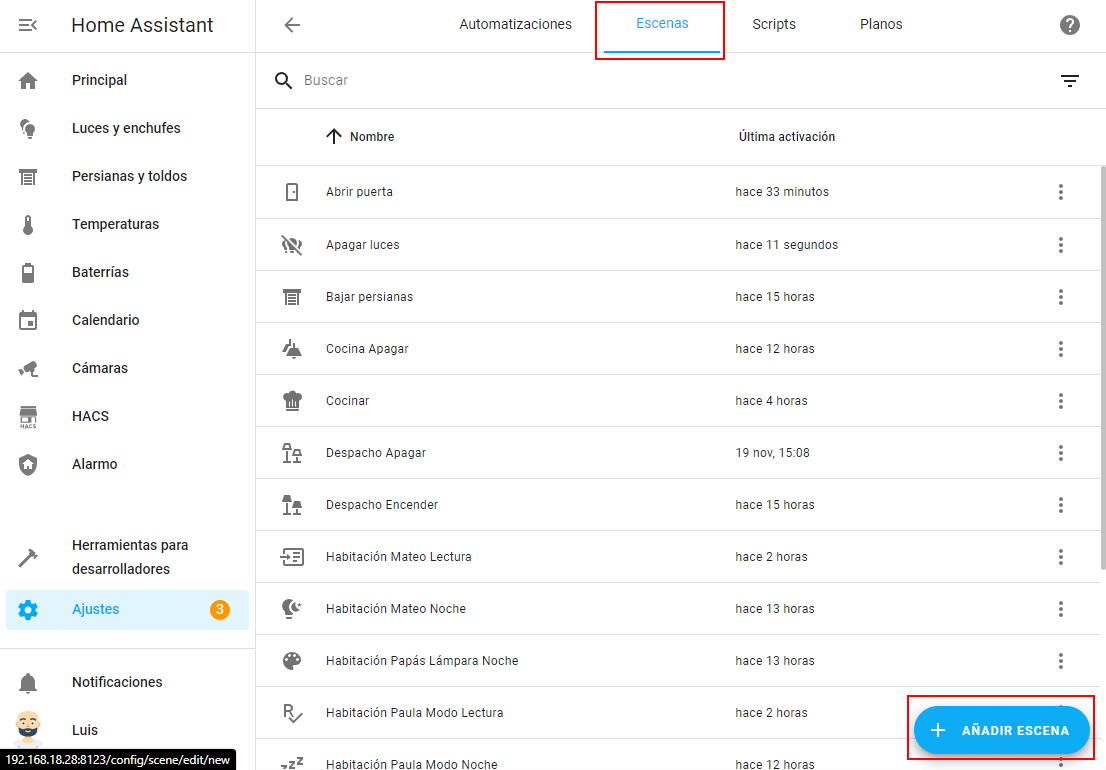Open Cámaras from the sidebar

[x=100, y=368]
